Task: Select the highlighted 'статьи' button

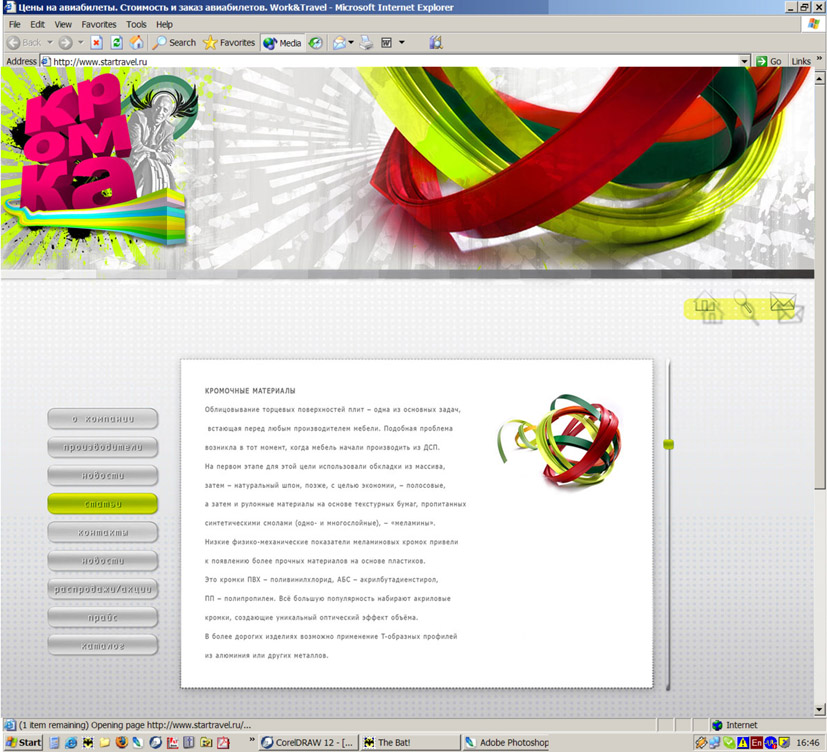Action: (x=103, y=504)
